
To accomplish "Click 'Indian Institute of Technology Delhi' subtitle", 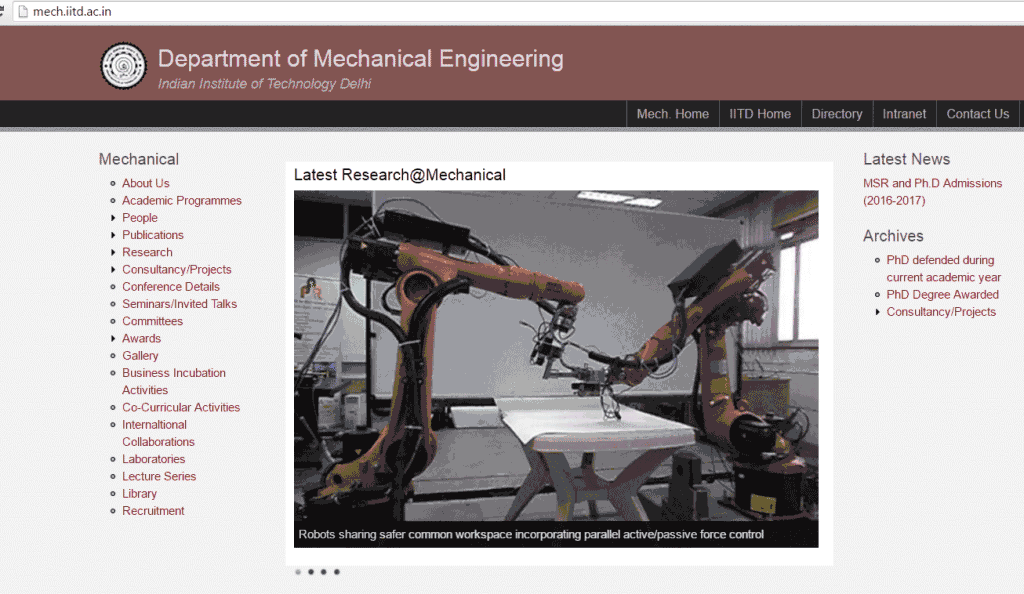I will pos(264,84).
